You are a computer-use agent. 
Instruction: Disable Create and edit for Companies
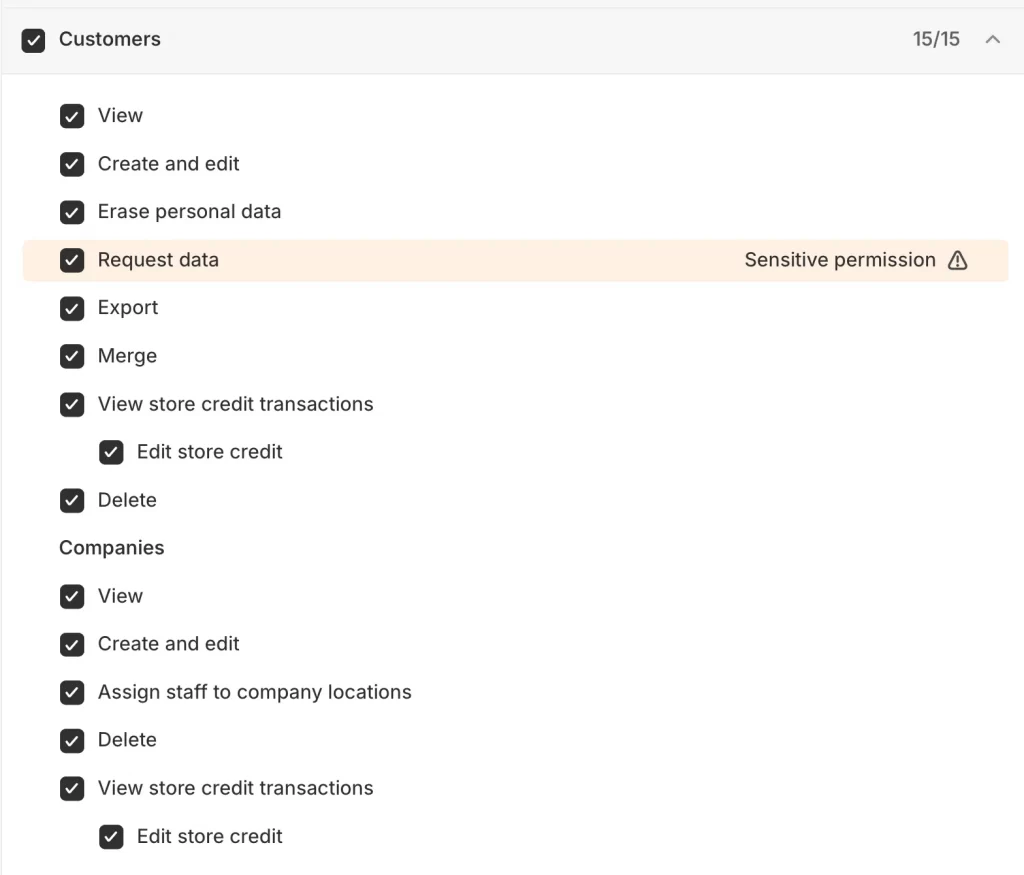(x=72, y=644)
